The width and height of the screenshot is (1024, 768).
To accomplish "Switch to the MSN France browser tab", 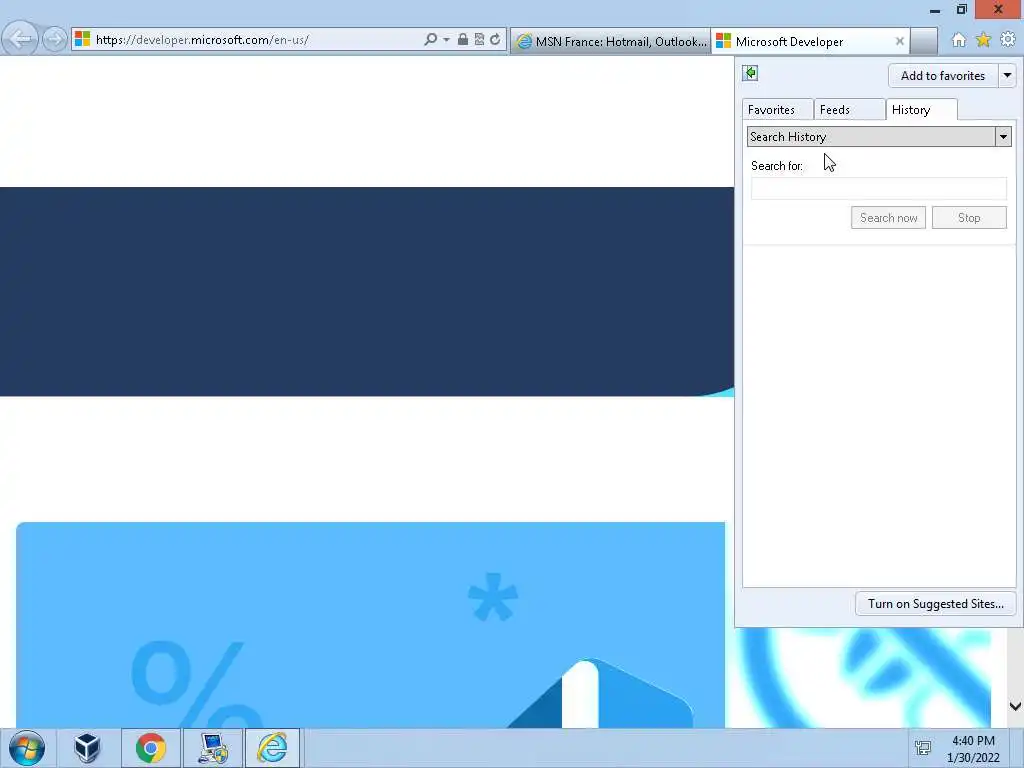I will click(611, 42).
